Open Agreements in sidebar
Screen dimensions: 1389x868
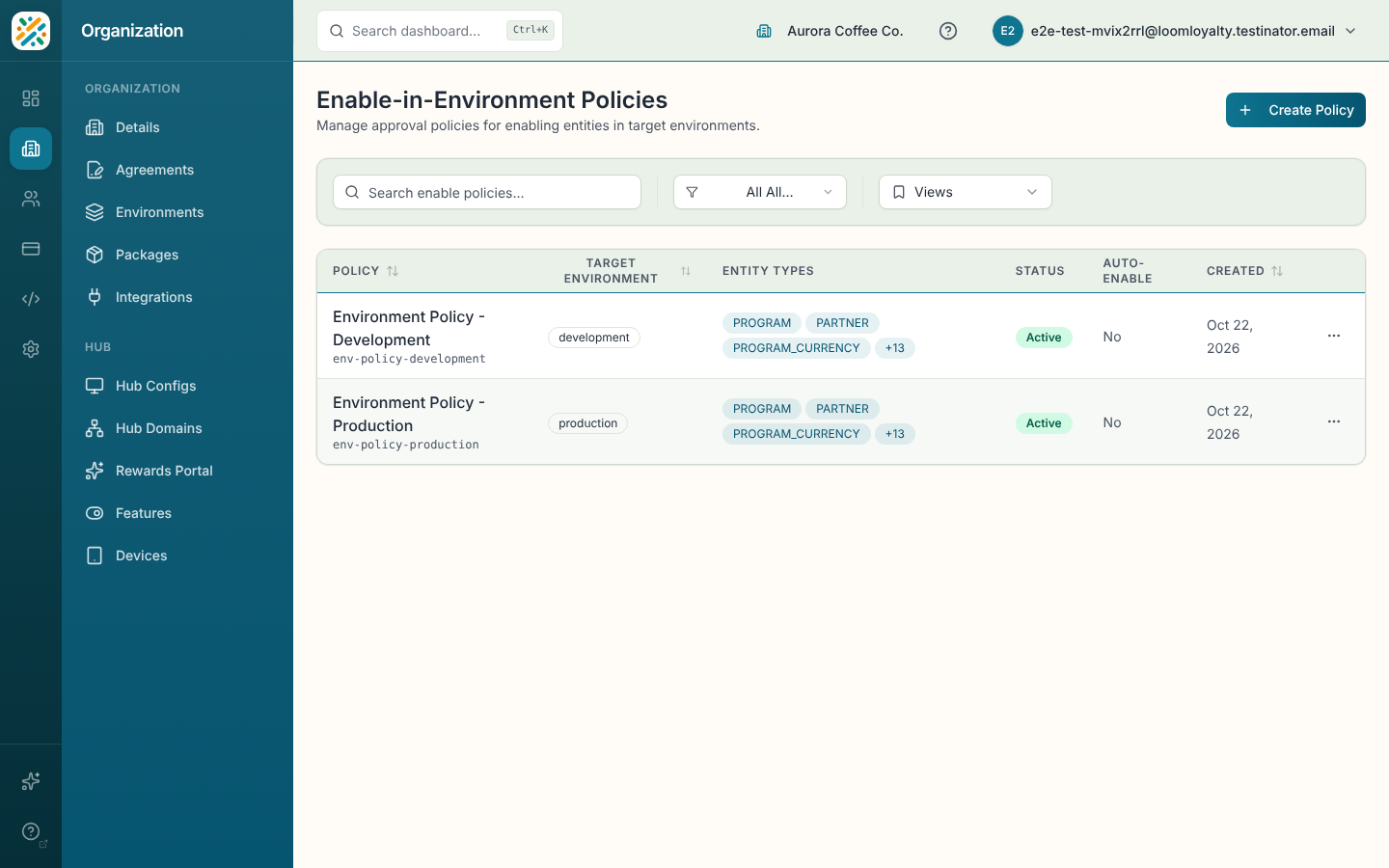[x=177, y=170]
